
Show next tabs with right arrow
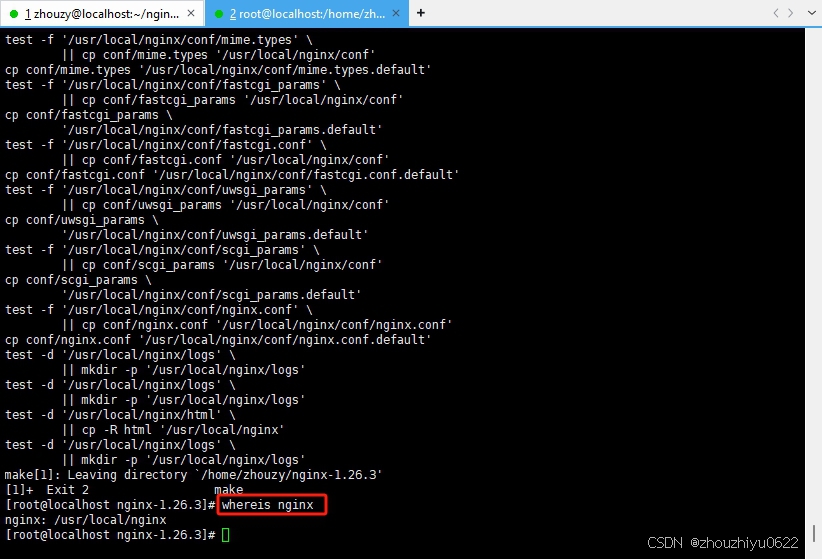coord(791,13)
